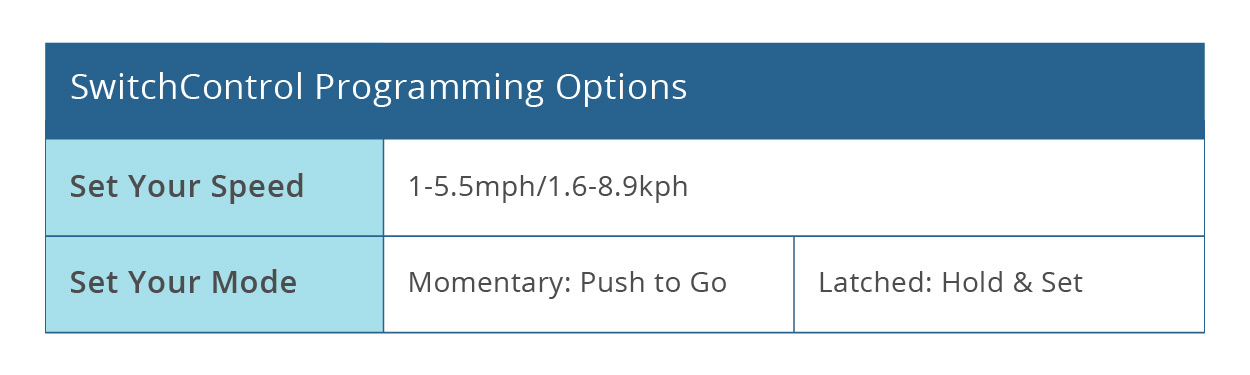Choose the Latched: Hold & Set option

[950, 283]
